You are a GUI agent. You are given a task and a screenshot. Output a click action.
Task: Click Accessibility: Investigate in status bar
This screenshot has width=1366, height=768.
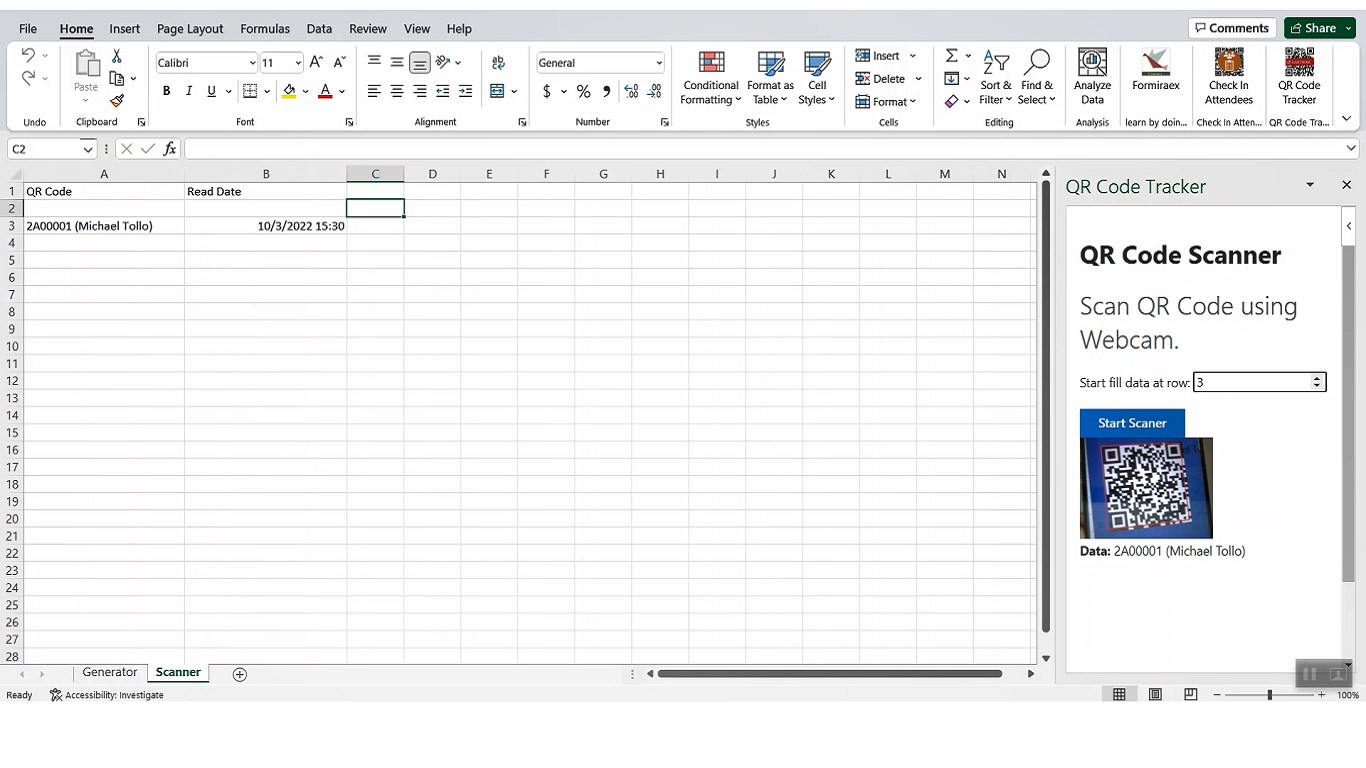(107, 695)
